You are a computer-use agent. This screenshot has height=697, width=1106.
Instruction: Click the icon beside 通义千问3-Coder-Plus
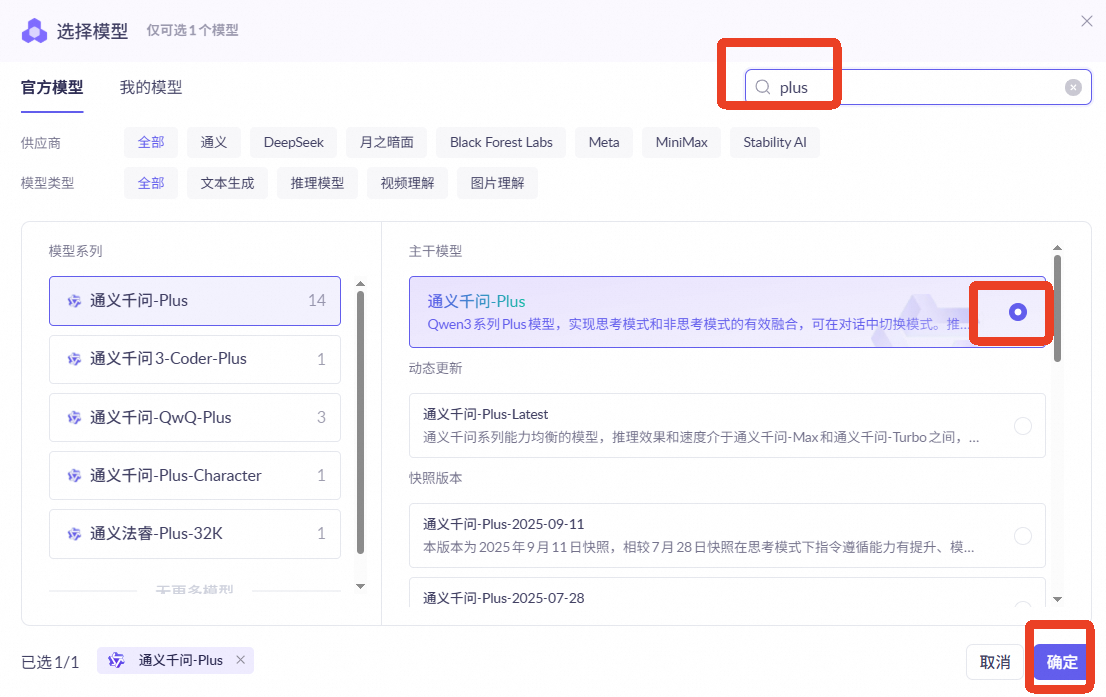pyautogui.click(x=74, y=359)
